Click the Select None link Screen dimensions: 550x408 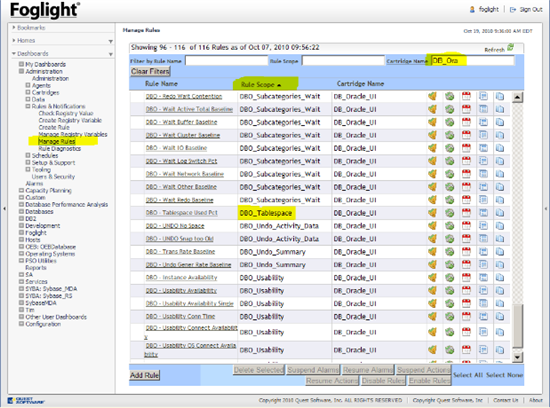tap(504, 375)
